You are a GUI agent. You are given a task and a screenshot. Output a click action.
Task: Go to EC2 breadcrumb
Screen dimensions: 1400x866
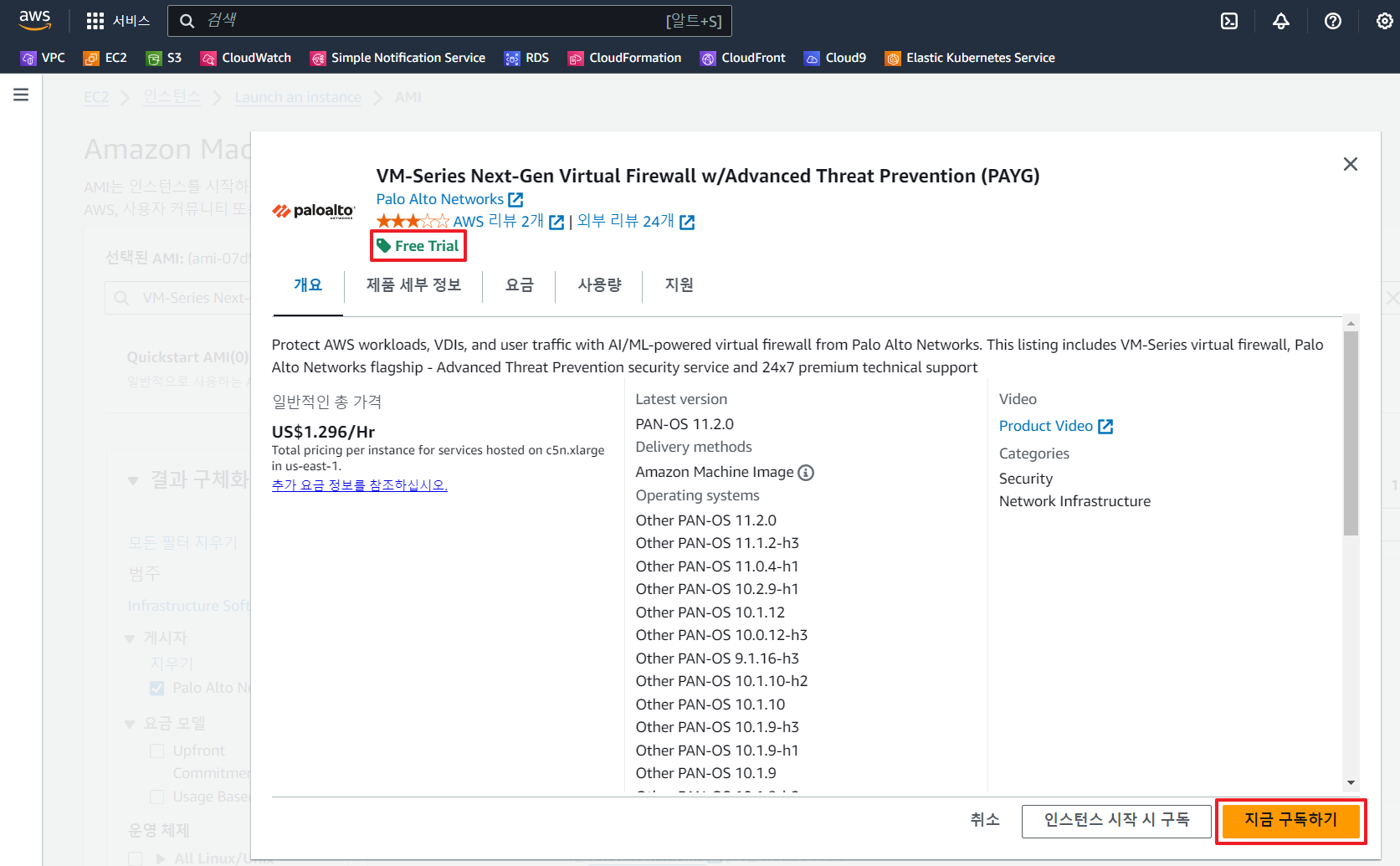pyautogui.click(x=96, y=97)
